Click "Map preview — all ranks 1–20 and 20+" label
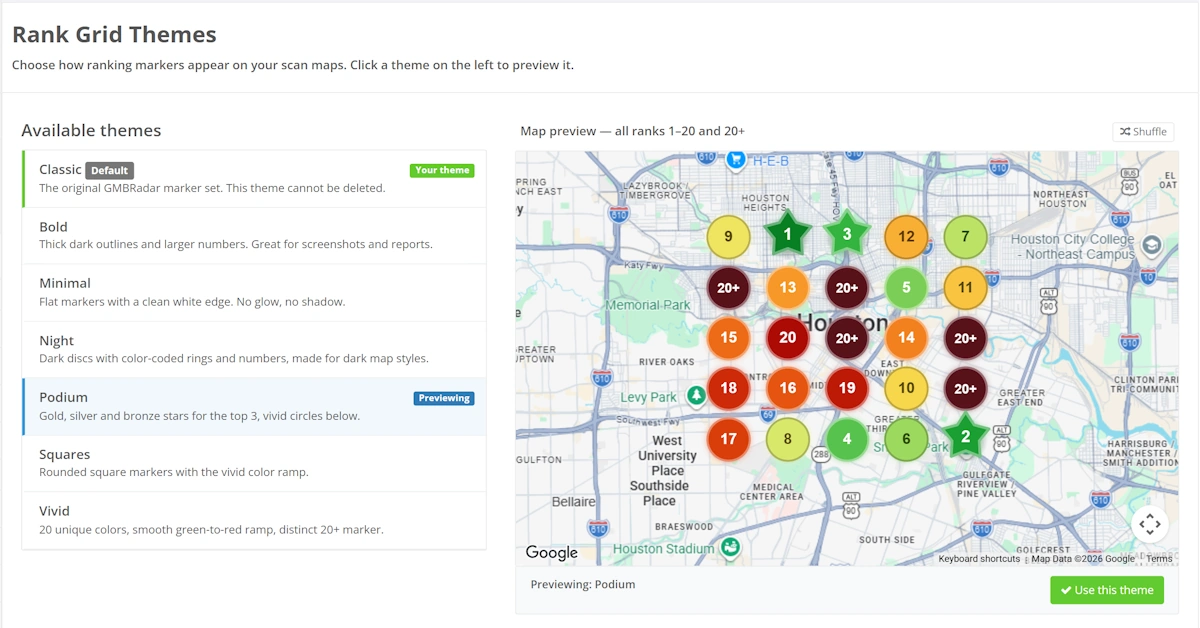1200x628 pixels. point(632,131)
